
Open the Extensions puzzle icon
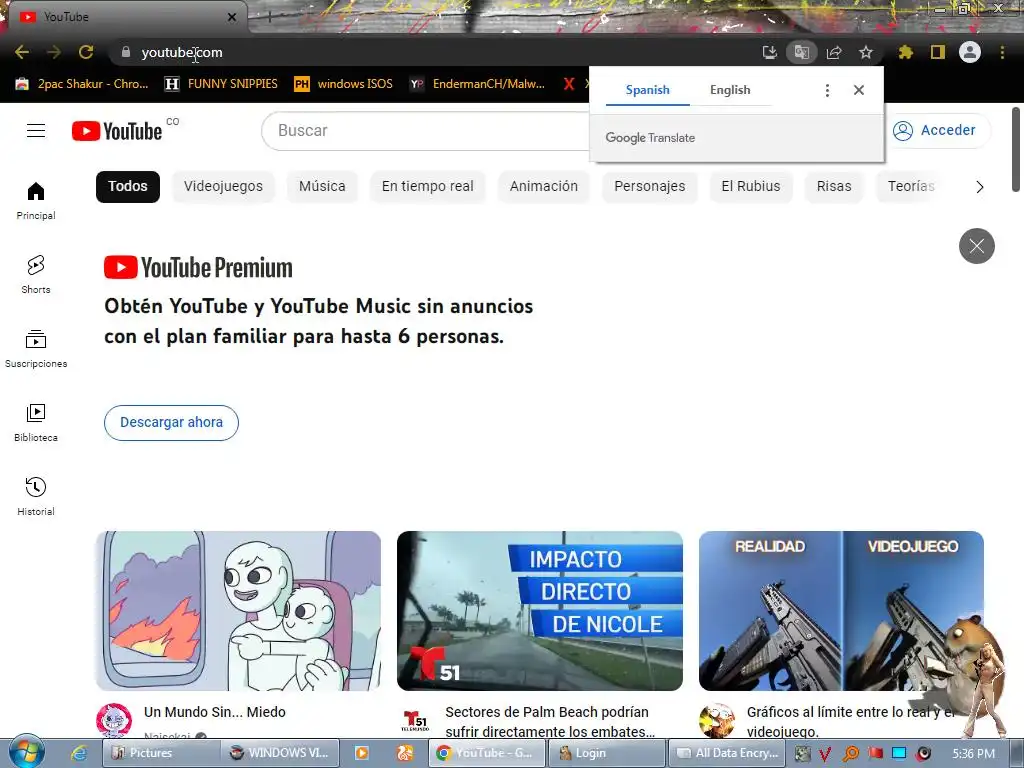(x=905, y=52)
